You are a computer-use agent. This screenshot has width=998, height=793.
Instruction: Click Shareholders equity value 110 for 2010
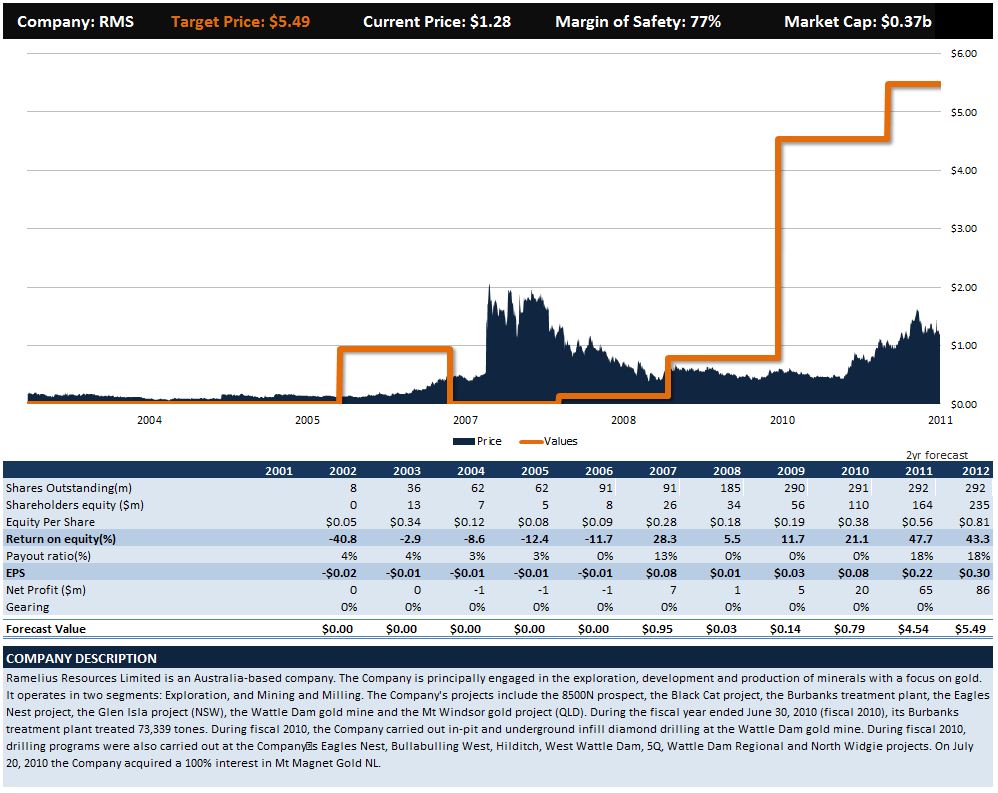(x=858, y=505)
